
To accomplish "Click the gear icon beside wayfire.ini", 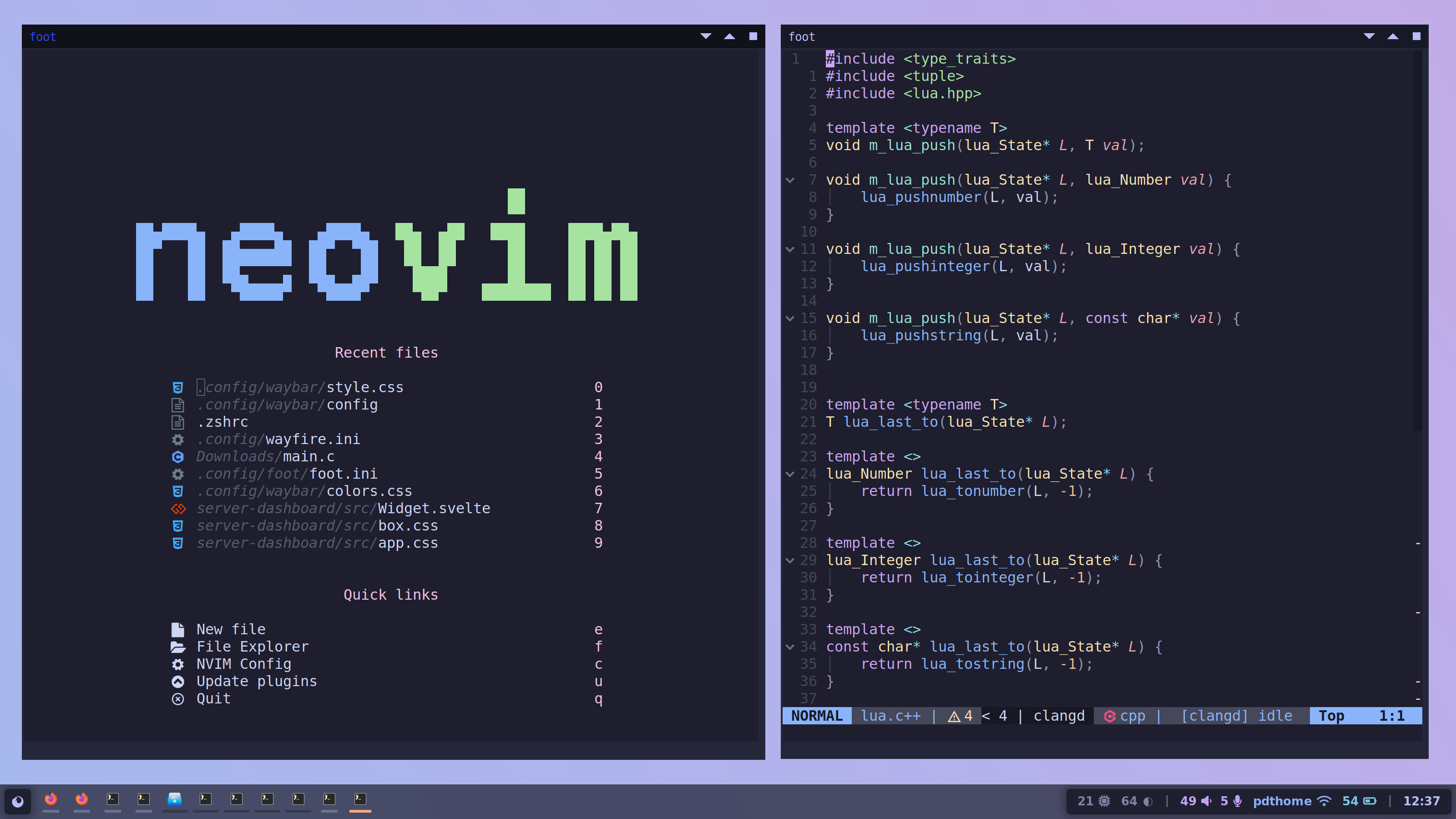I will point(177,439).
